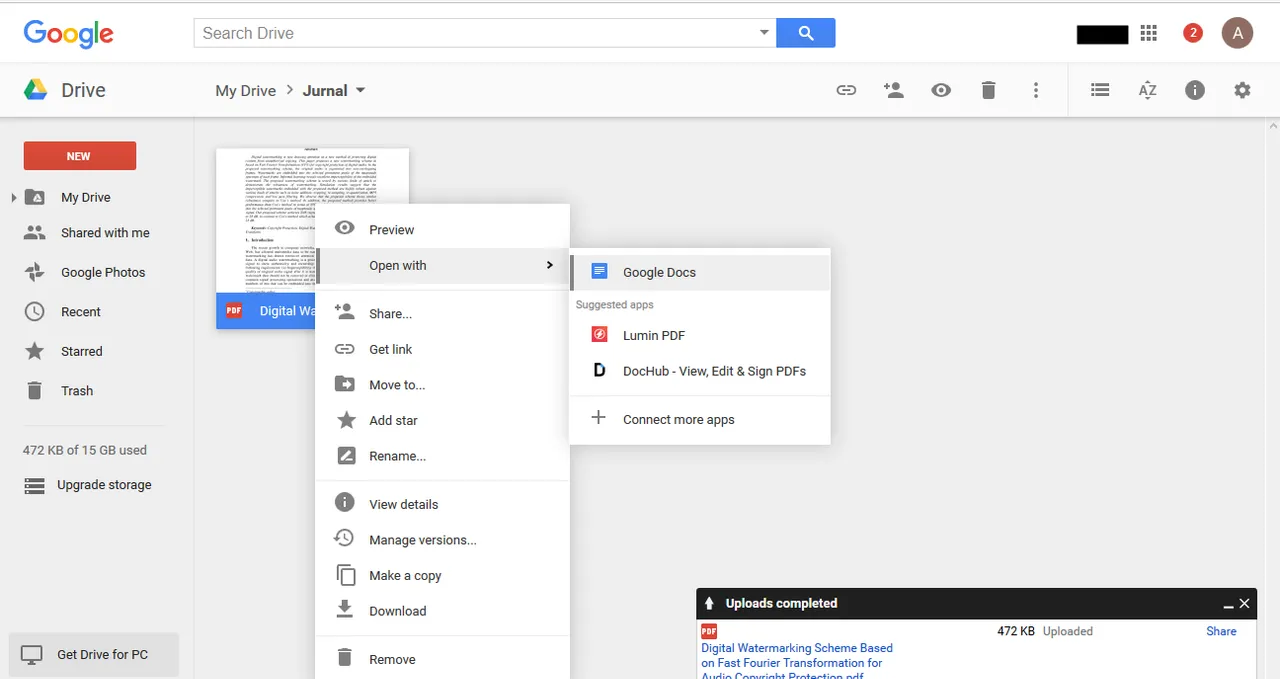Click the toolbar trash remove icon
Viewport: 1280px width, 679px height.
coord(988,90)
